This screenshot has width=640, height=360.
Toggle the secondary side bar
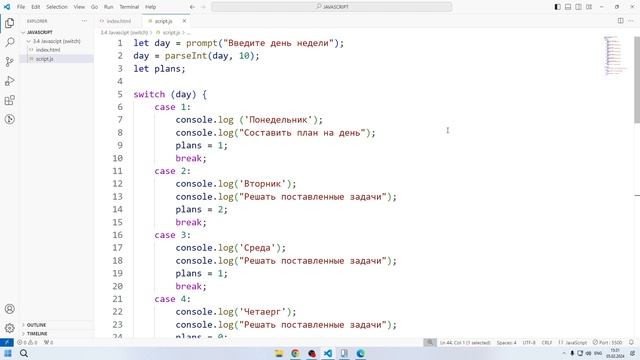(x=578, y=7)
